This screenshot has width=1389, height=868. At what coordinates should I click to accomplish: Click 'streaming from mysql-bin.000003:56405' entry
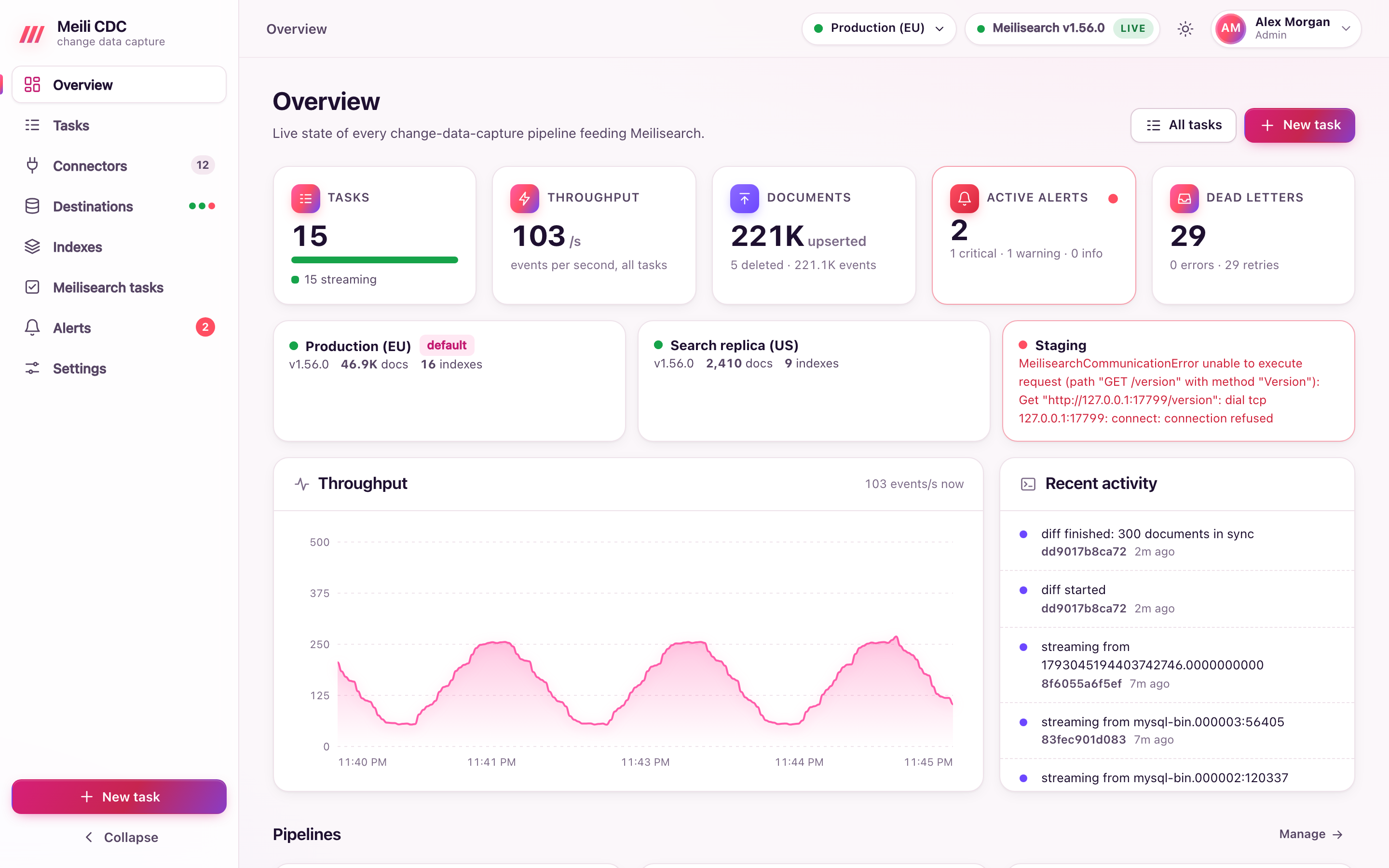pyautogui.click(x=1177, y=730)
